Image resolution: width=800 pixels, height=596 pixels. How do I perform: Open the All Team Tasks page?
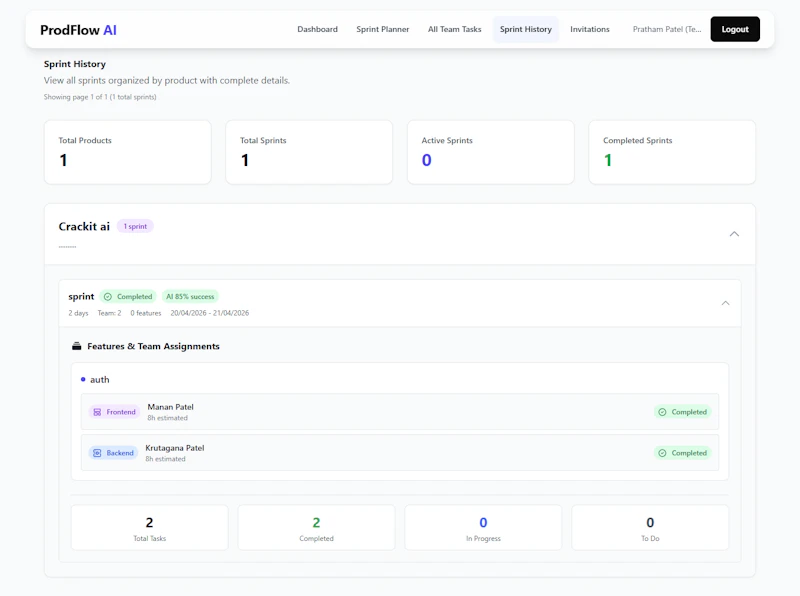(x=454, y=29)
